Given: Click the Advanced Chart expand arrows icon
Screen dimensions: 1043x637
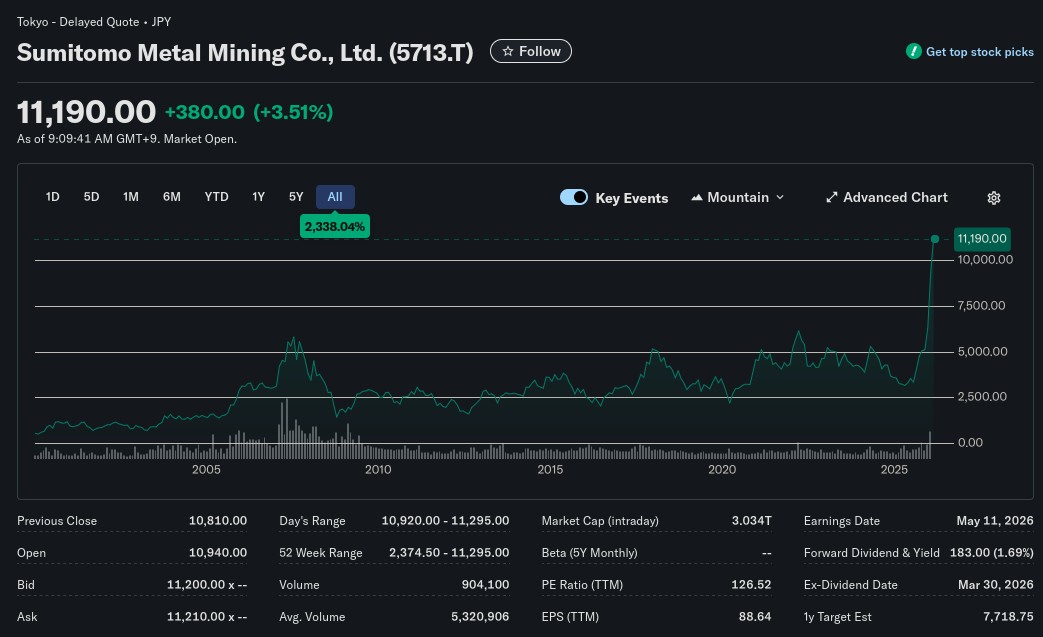Looking at the screenshot, I should click(x=831, y=197).
